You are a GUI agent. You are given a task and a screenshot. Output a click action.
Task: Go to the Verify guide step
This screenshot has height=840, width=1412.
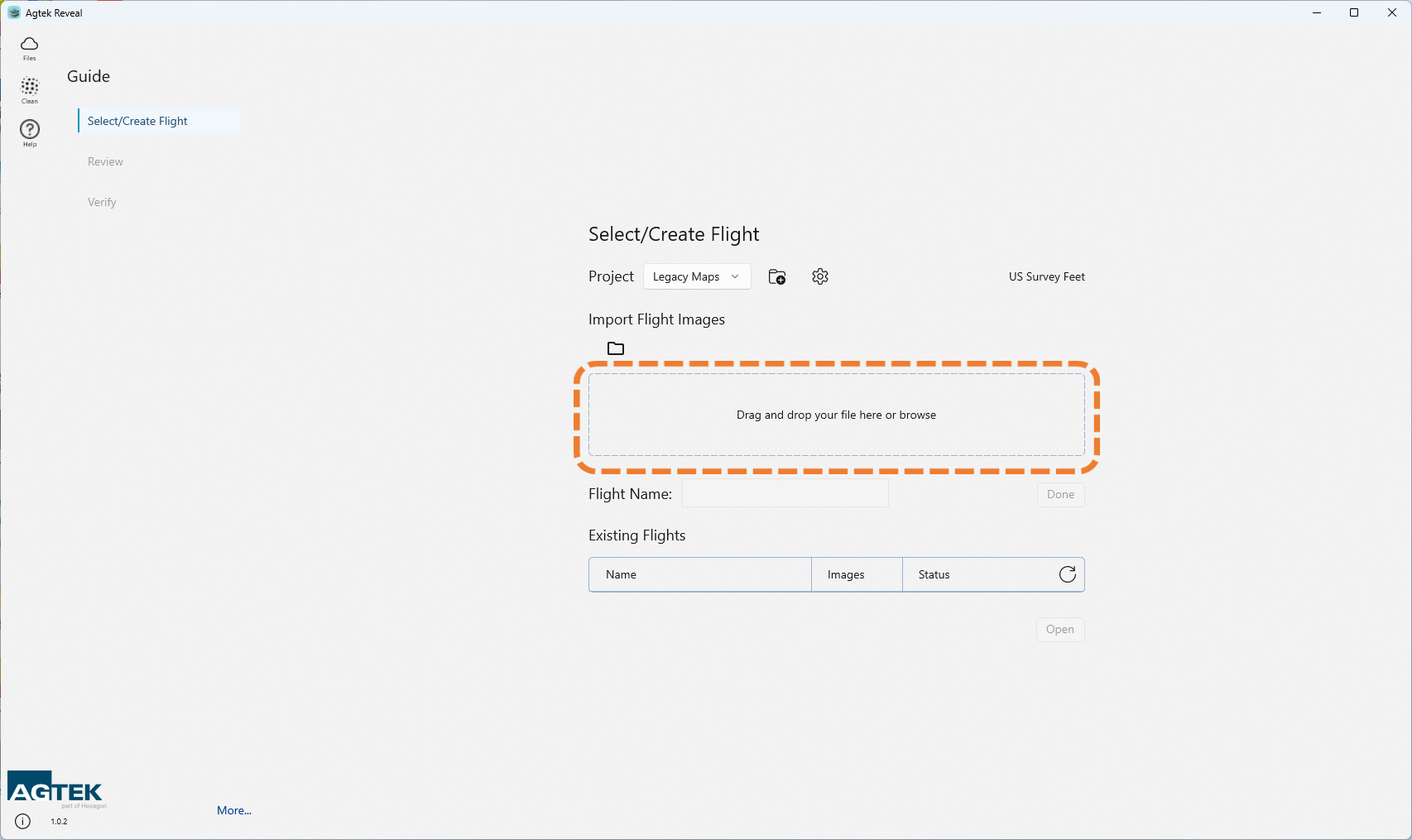point(102,202)
